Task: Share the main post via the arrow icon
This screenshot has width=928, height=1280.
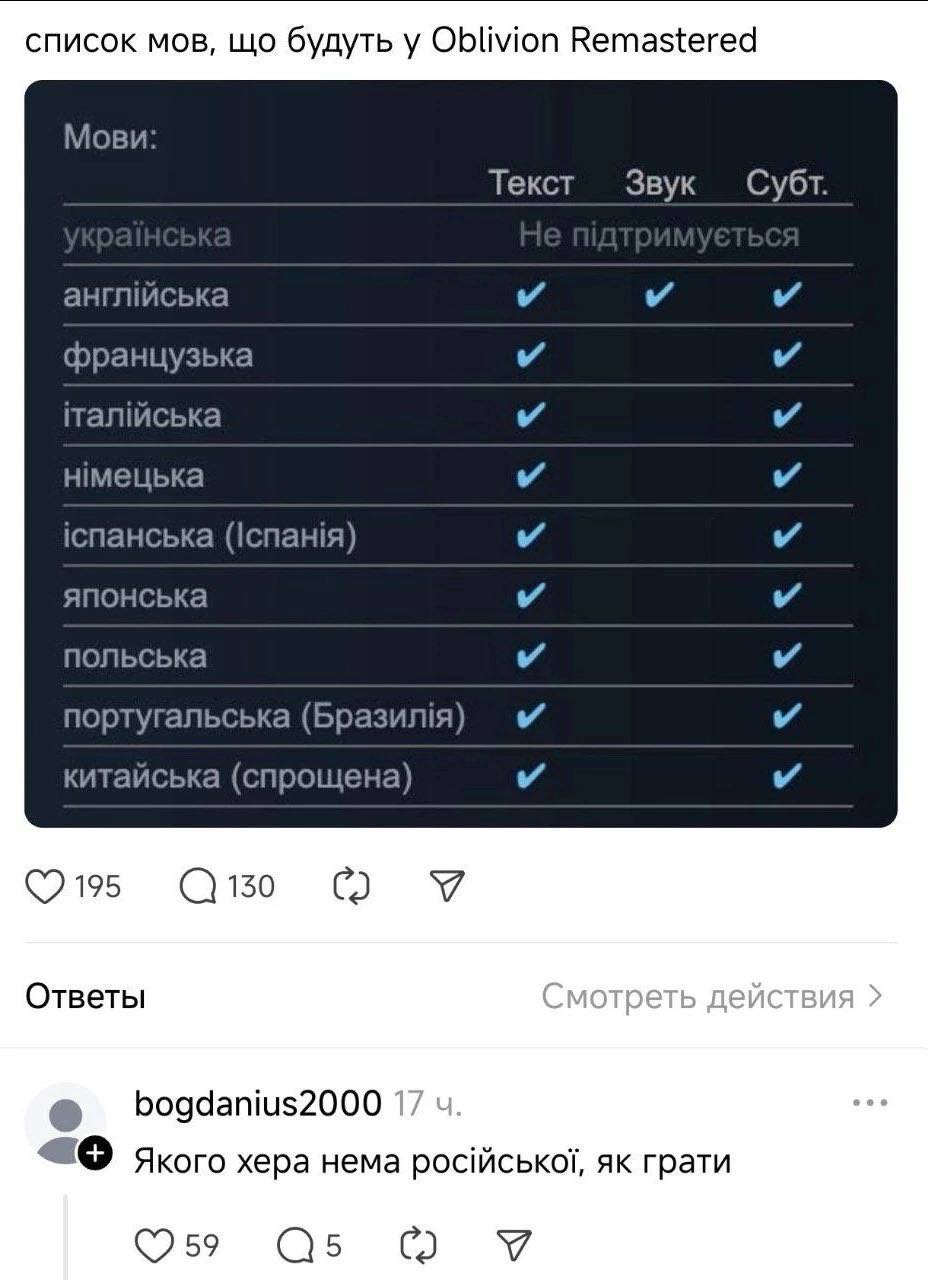Action: (446, 886)
